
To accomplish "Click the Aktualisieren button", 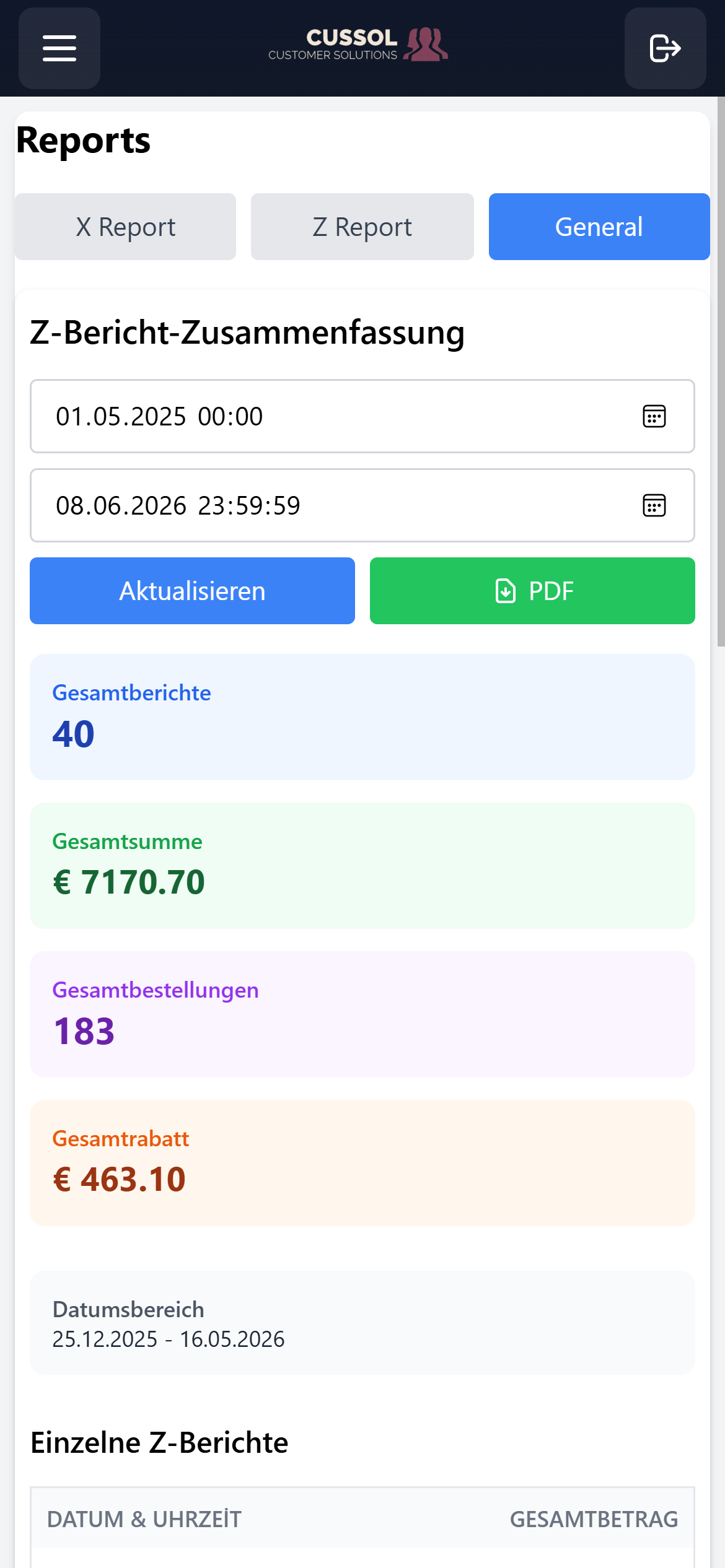I will coord(192,591).
